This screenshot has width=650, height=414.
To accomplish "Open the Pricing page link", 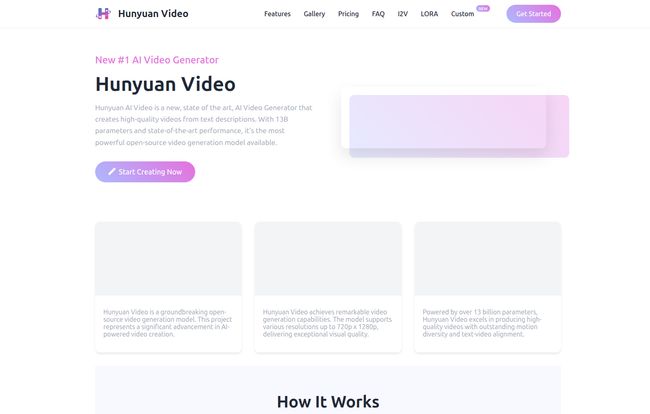I will [x=348, y=14].
